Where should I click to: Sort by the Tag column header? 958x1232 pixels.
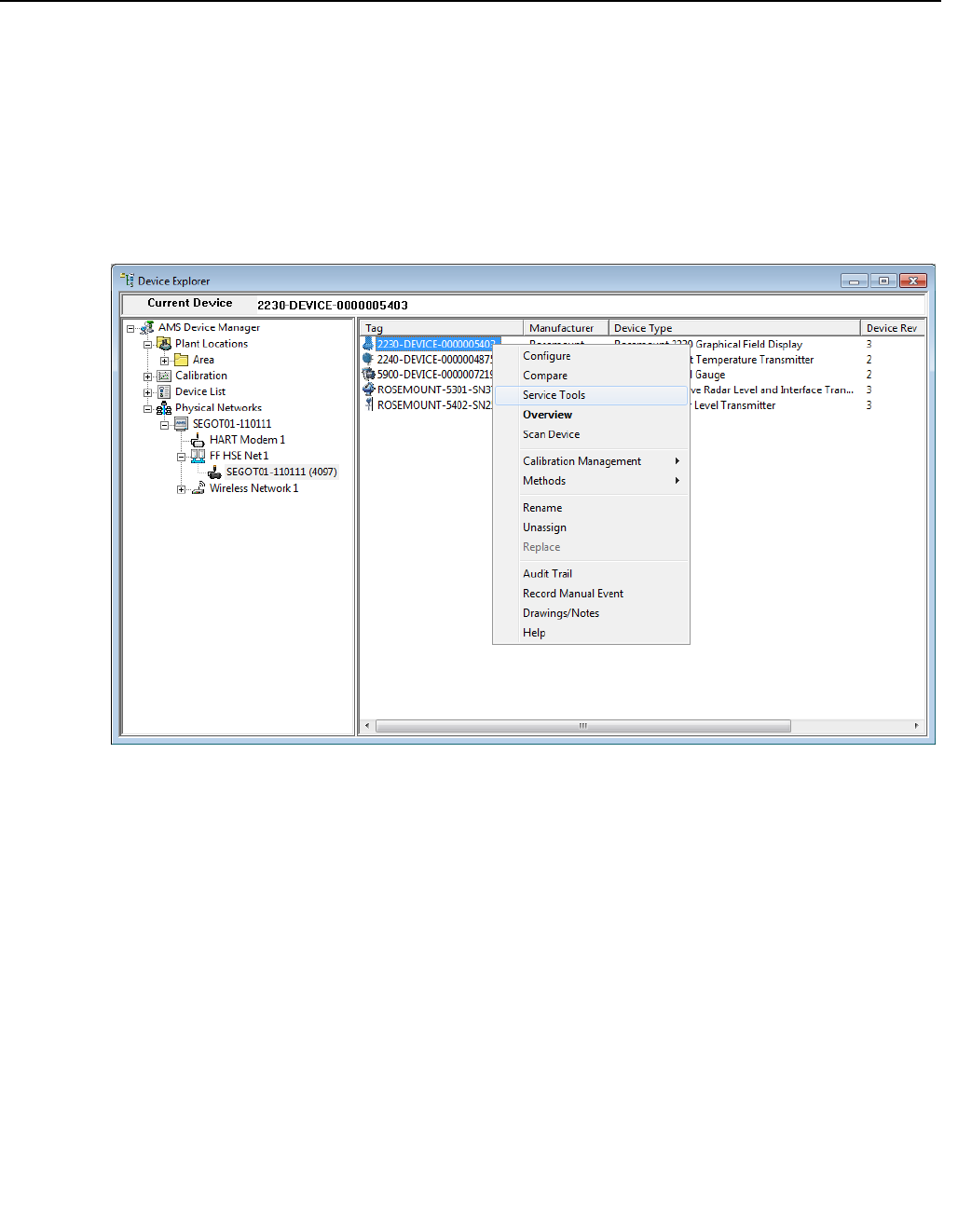point(442,328)
